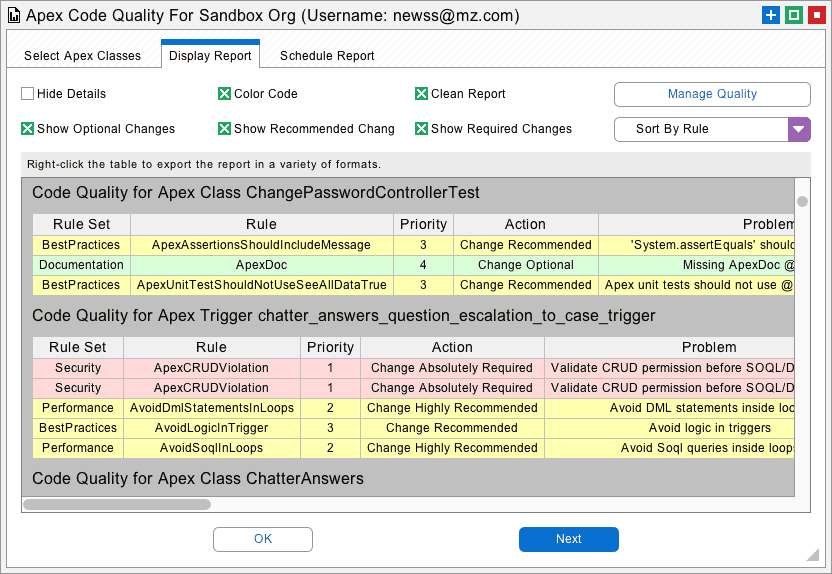The height and width of the screenshot is (574, 832).
Task: Click Missing ApexDoc problem cell
Action: pos(696,265)
